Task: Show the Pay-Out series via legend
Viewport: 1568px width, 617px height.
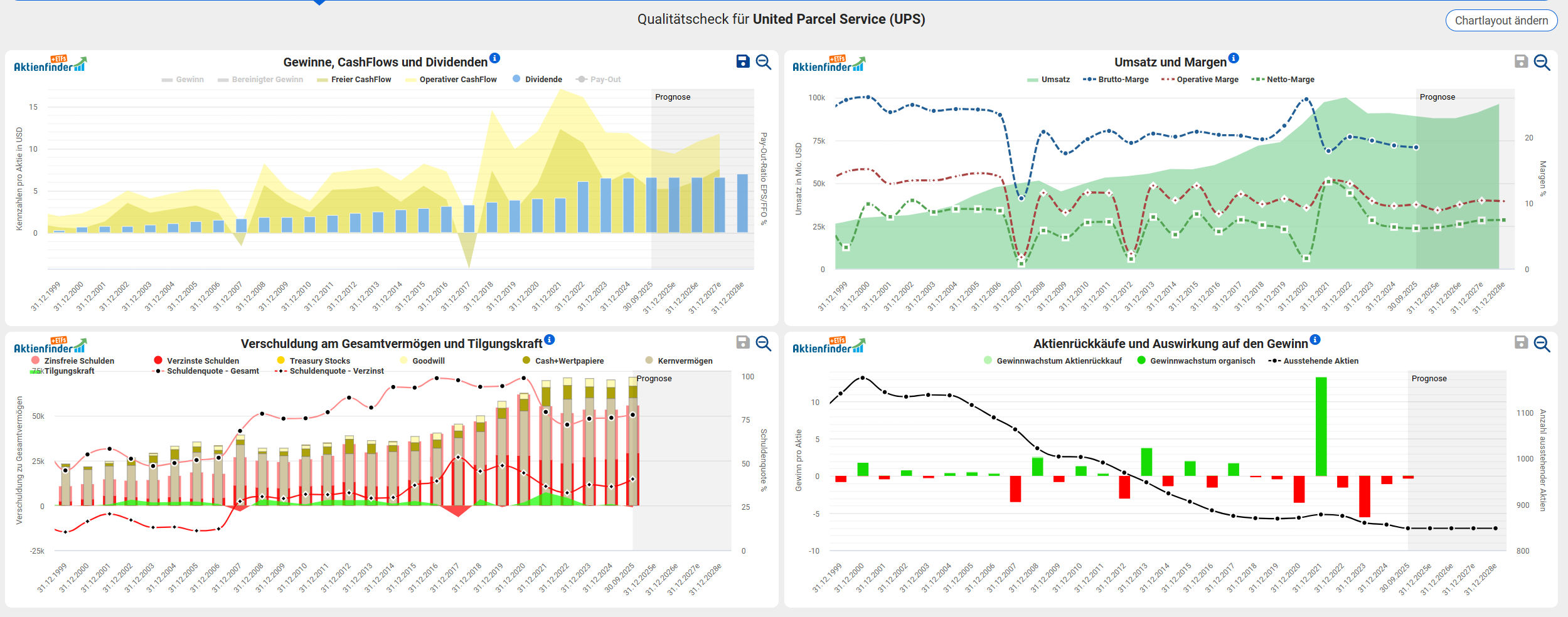Action: 599,80
